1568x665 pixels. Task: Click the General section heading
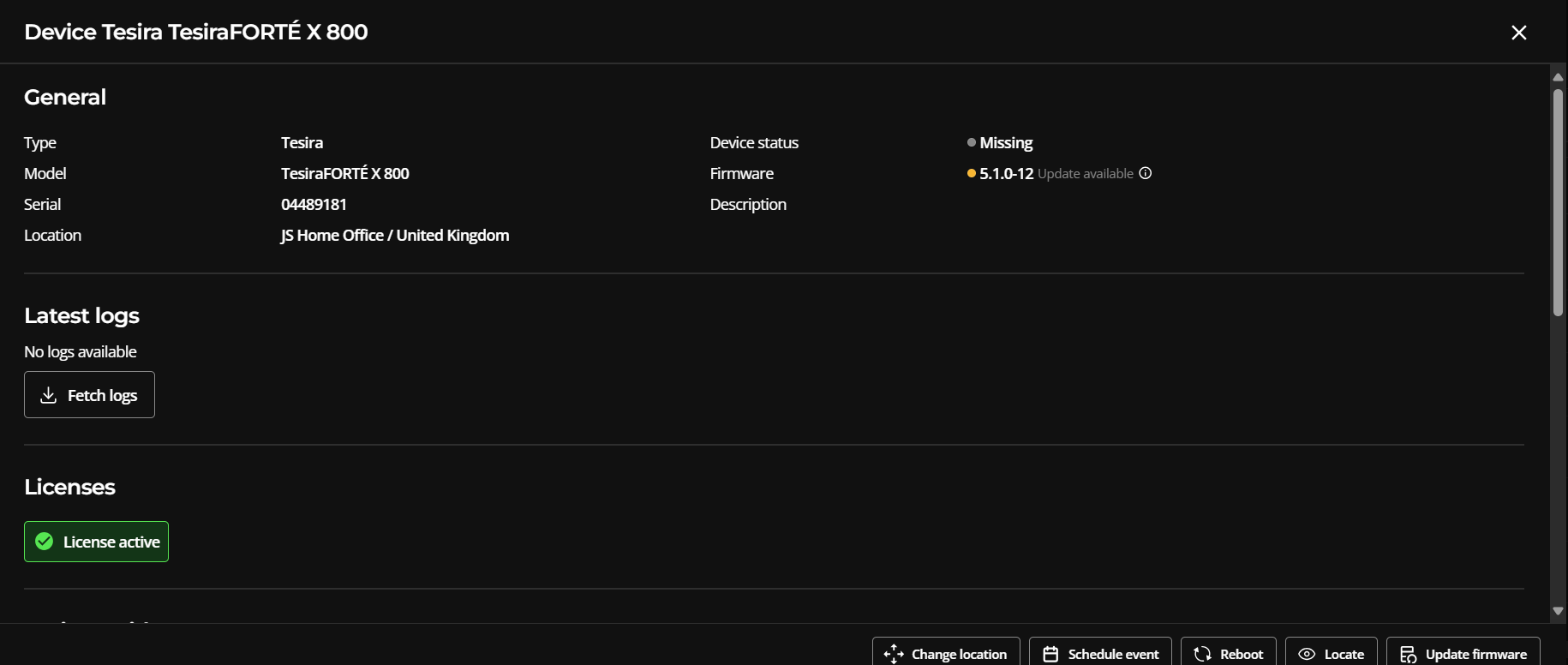[65, 97]
